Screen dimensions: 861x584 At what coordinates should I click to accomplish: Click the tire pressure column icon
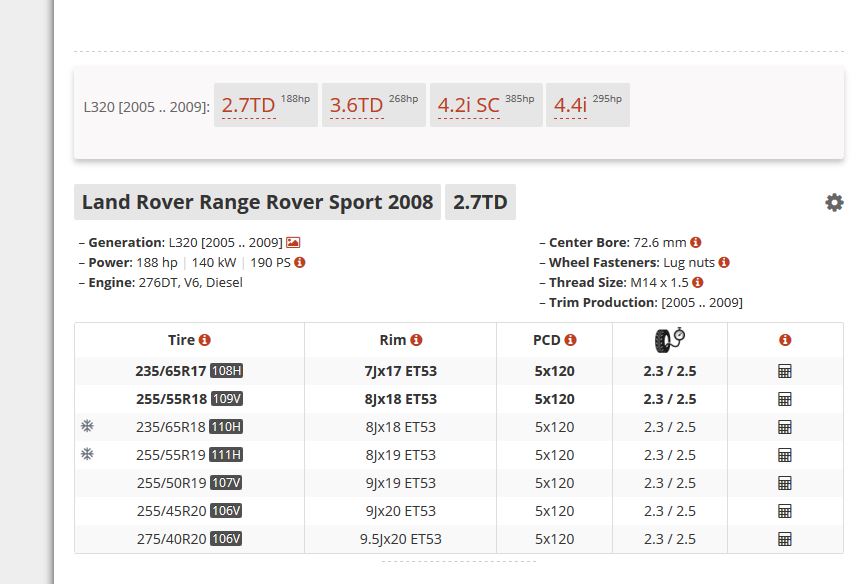click(x=669, y=340)
